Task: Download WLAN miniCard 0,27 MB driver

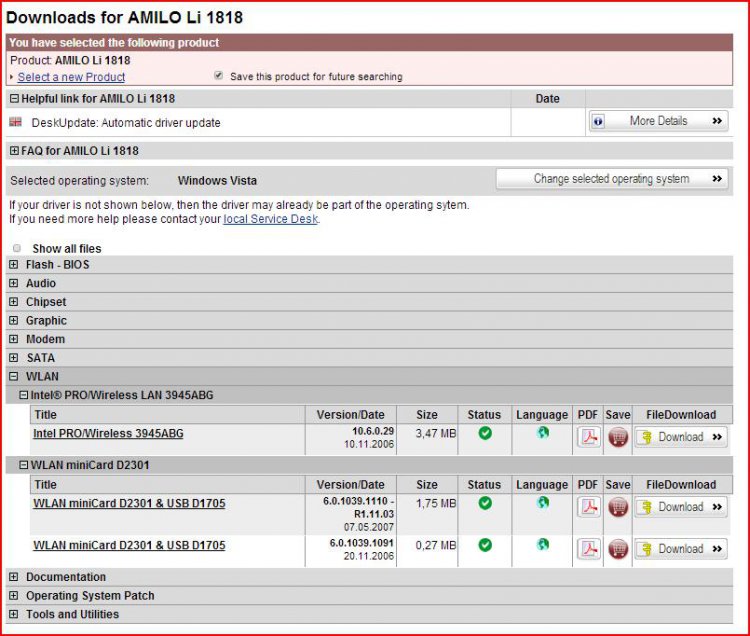Action: [681, 548]
